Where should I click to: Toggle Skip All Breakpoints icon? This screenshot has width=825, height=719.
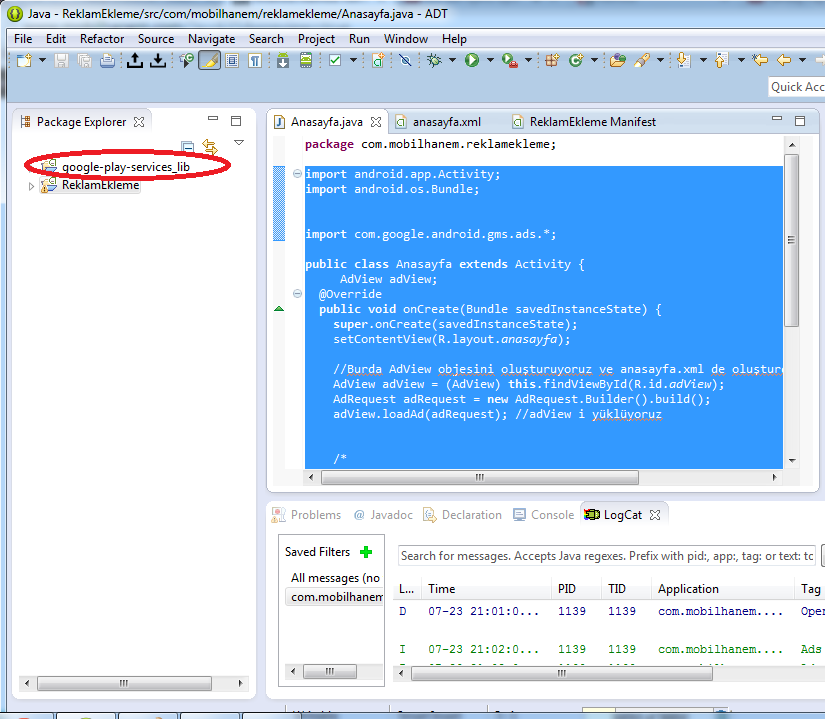pyautogui.click(x=405, y=60)
